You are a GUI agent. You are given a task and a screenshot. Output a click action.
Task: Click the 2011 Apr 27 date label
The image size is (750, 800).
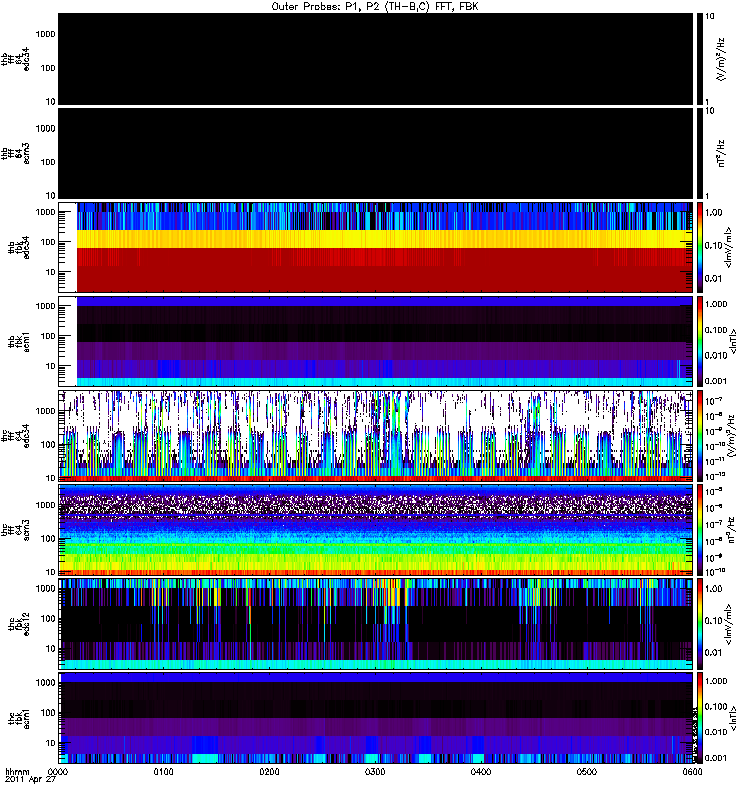click(30, 780)
